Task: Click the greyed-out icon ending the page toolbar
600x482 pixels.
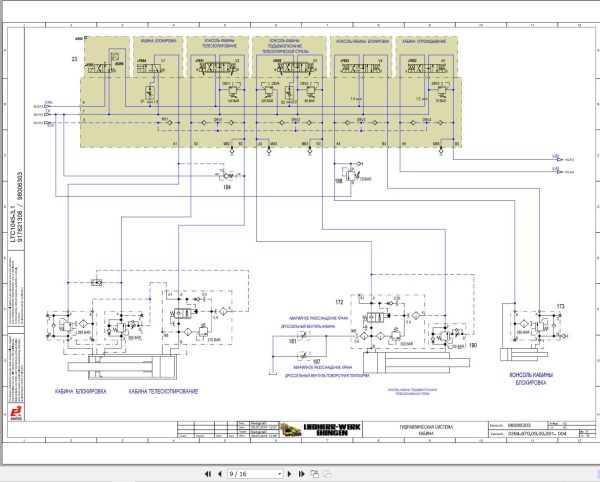Action: [x=328, y=474]
